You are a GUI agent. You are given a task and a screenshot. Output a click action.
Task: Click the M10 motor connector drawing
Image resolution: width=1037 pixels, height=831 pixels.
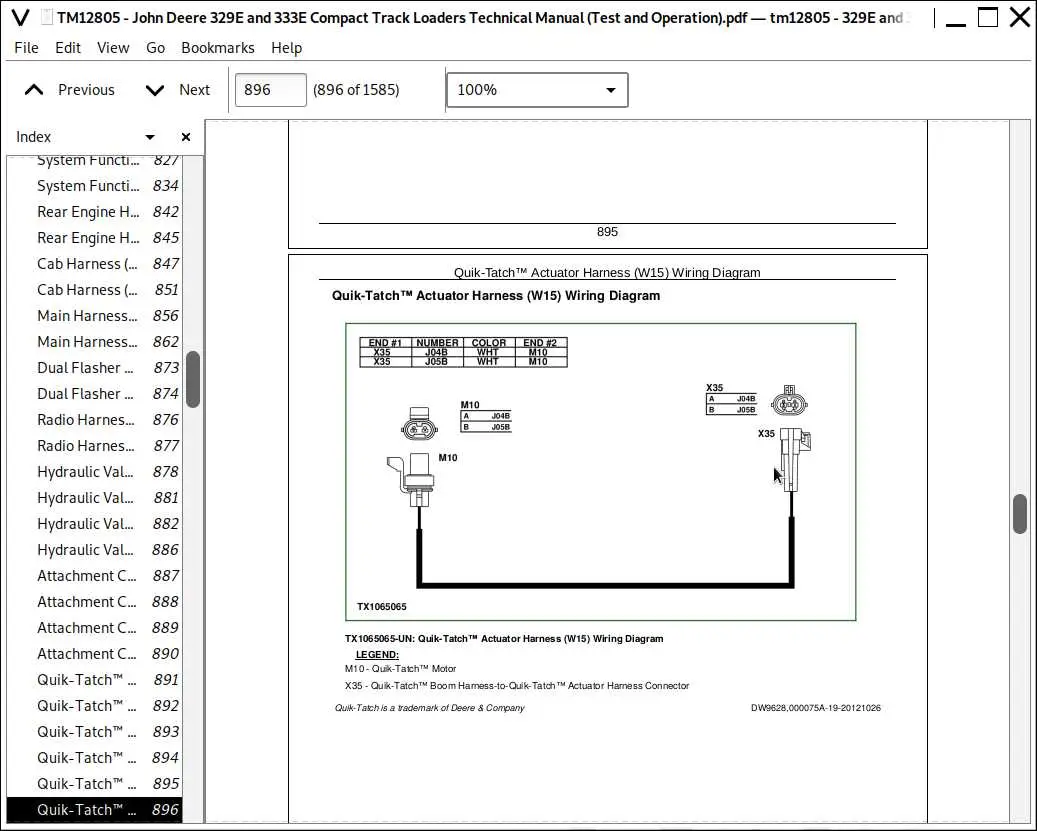click(x=412, y=481)
